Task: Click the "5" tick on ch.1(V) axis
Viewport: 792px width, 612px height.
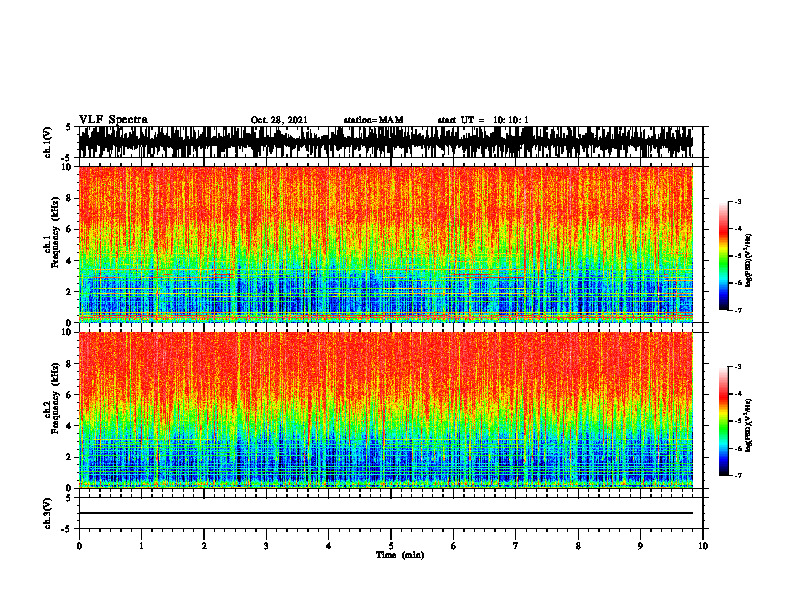Action: [x=68, y=128]
